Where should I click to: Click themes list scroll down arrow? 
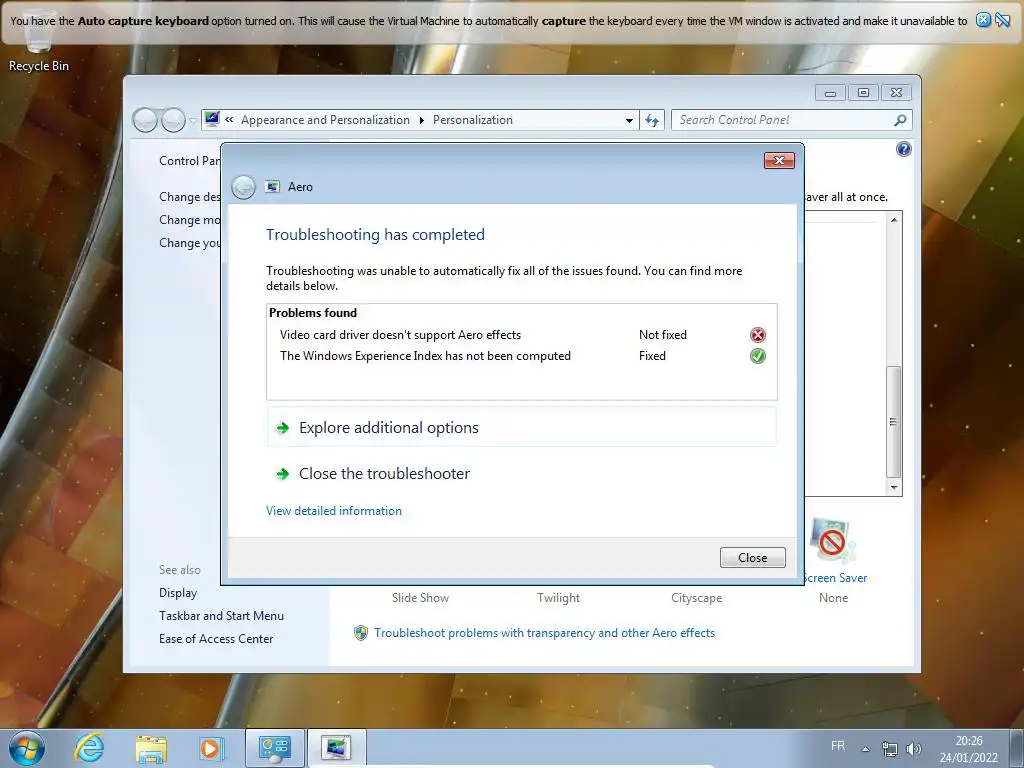pyautogui.click(x=894, y=487)
